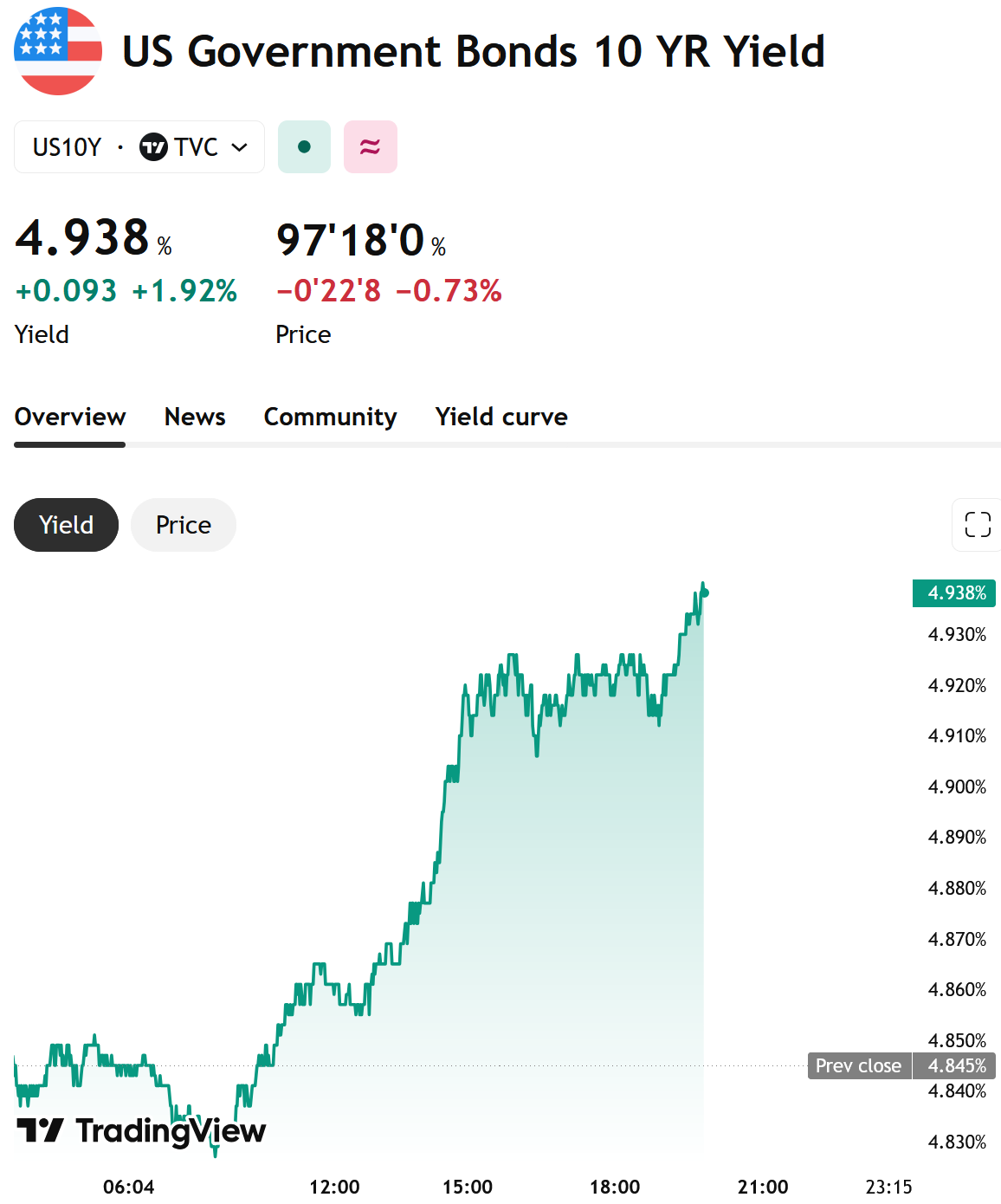
Task: Expand the US10Y TVC symbol dropdown
Action: (x=139, y=147)
